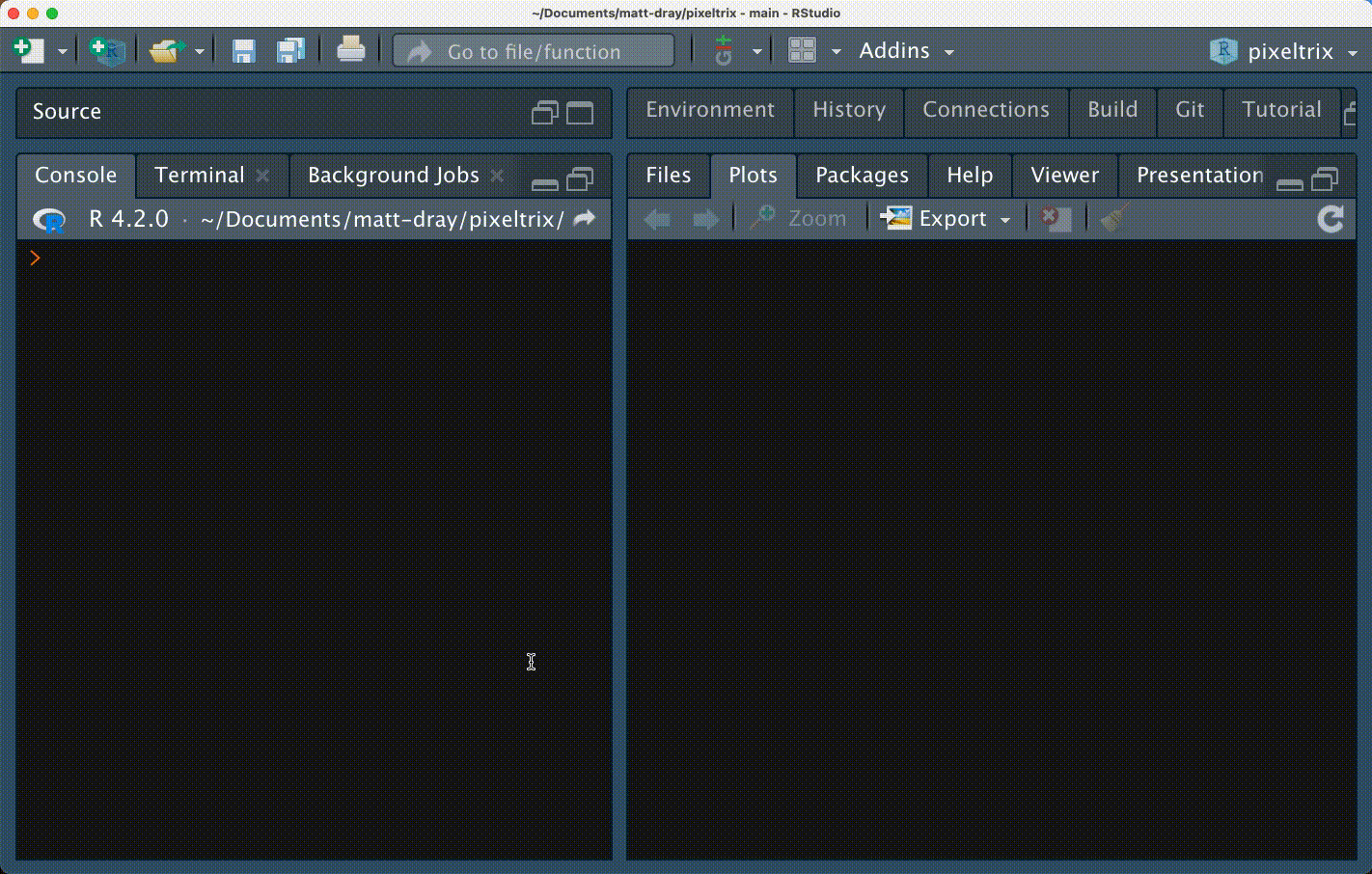Viewport: 1372px width, 874px height.
Task: Switch to the Terminal tab
Action: coord(200,176)
